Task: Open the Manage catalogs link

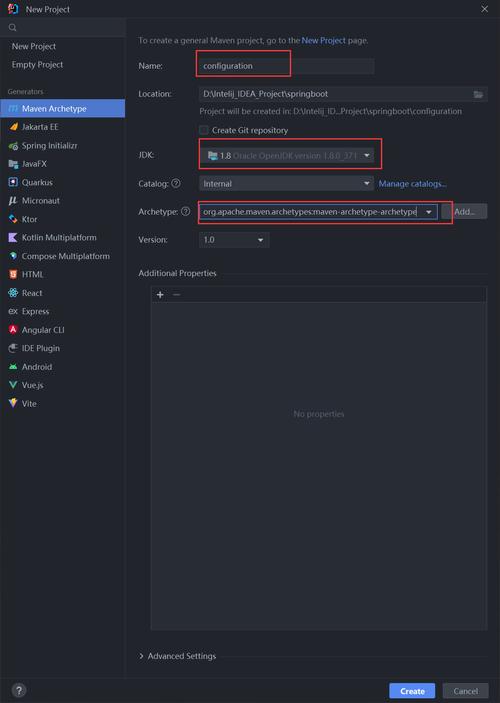Action: [412, 183]
